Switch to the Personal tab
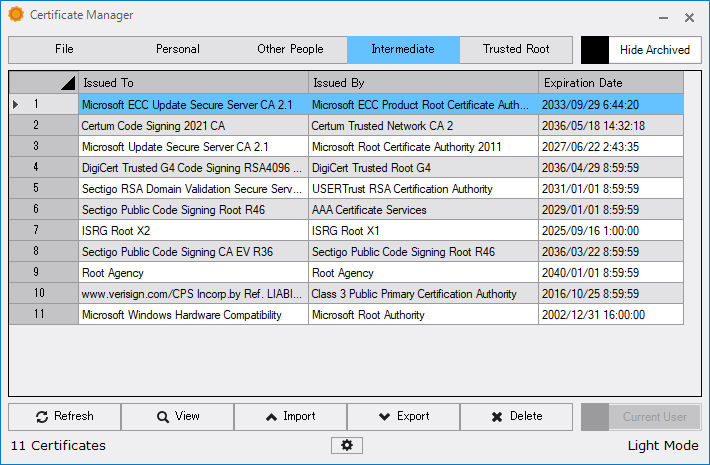Screen dimensions: 710x465 tap(178, 49)
